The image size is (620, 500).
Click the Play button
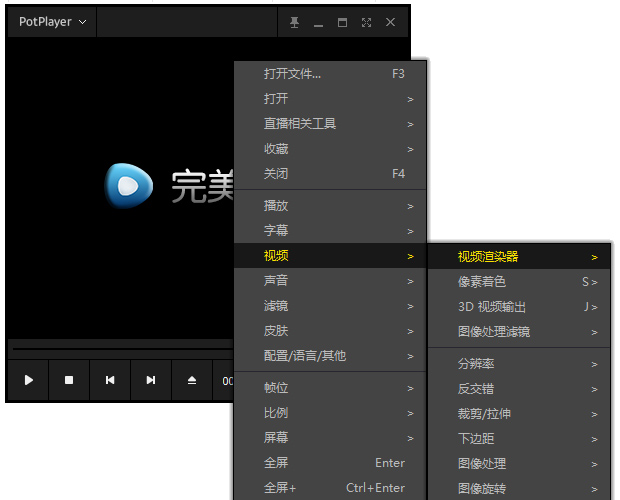click(28, 380)
